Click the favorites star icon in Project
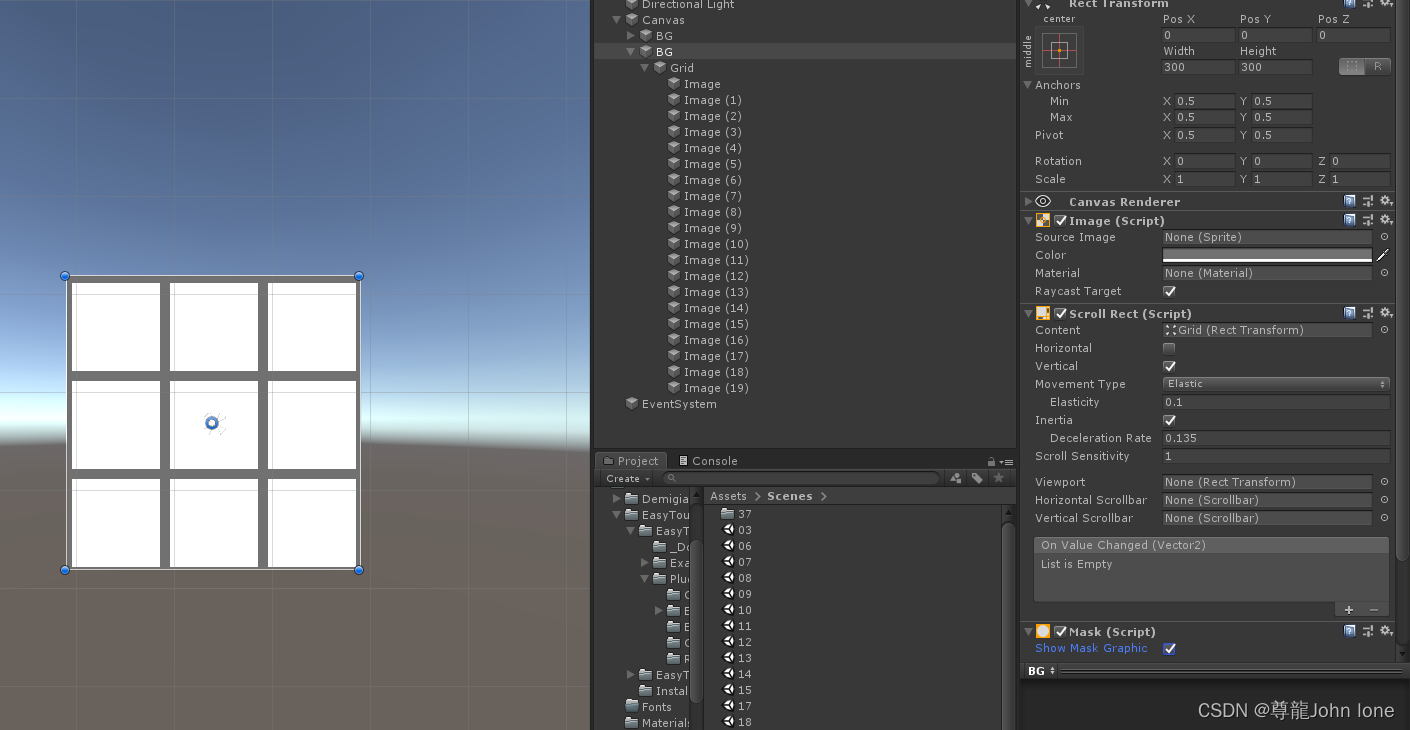Image resolution: width=1410 pixels, height=730 pixels. click(998, 478)
